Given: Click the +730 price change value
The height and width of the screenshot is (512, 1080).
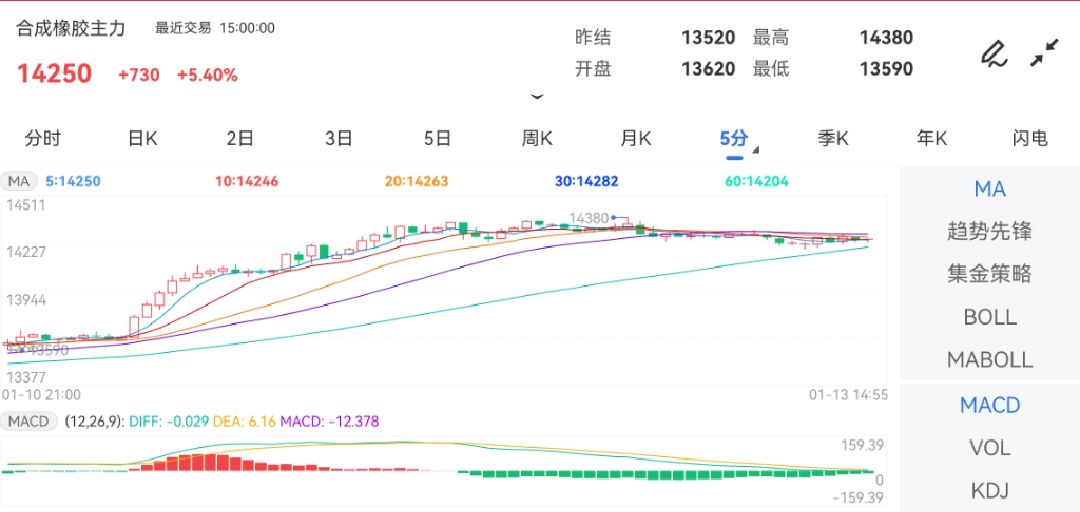Looking at the screenshot, I should [x=138, y=75].
